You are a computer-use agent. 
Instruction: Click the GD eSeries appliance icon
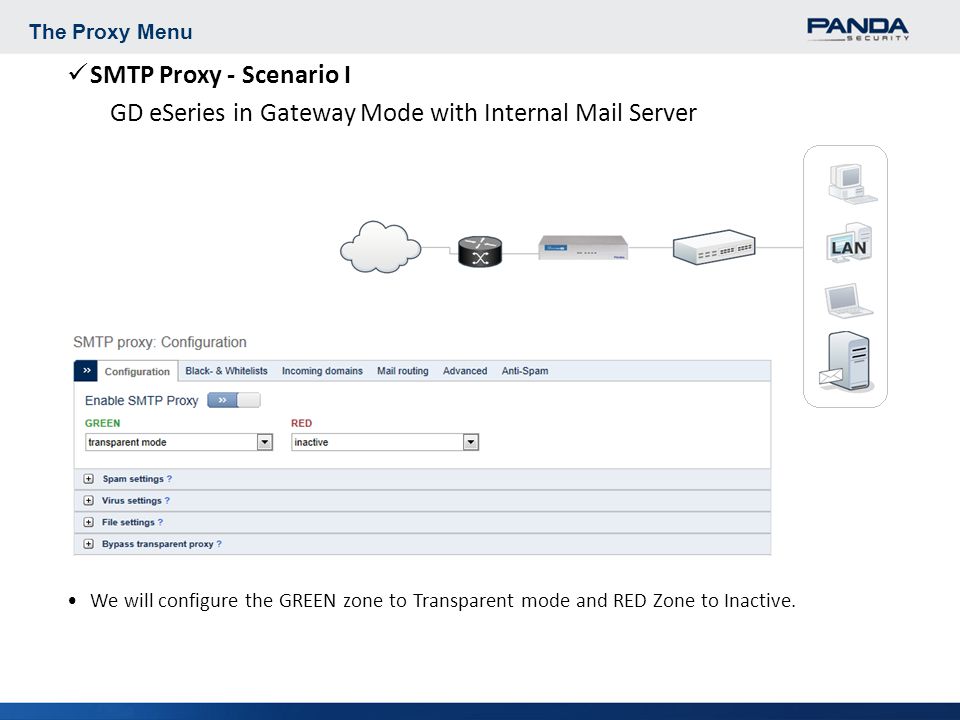583,247
